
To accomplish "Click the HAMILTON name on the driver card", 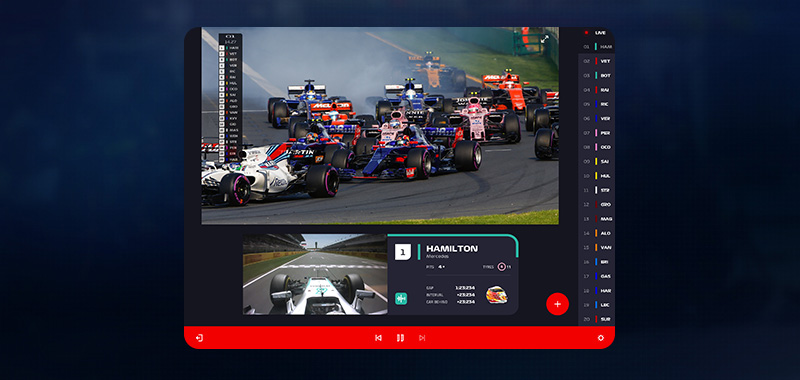I will point(452,248).
